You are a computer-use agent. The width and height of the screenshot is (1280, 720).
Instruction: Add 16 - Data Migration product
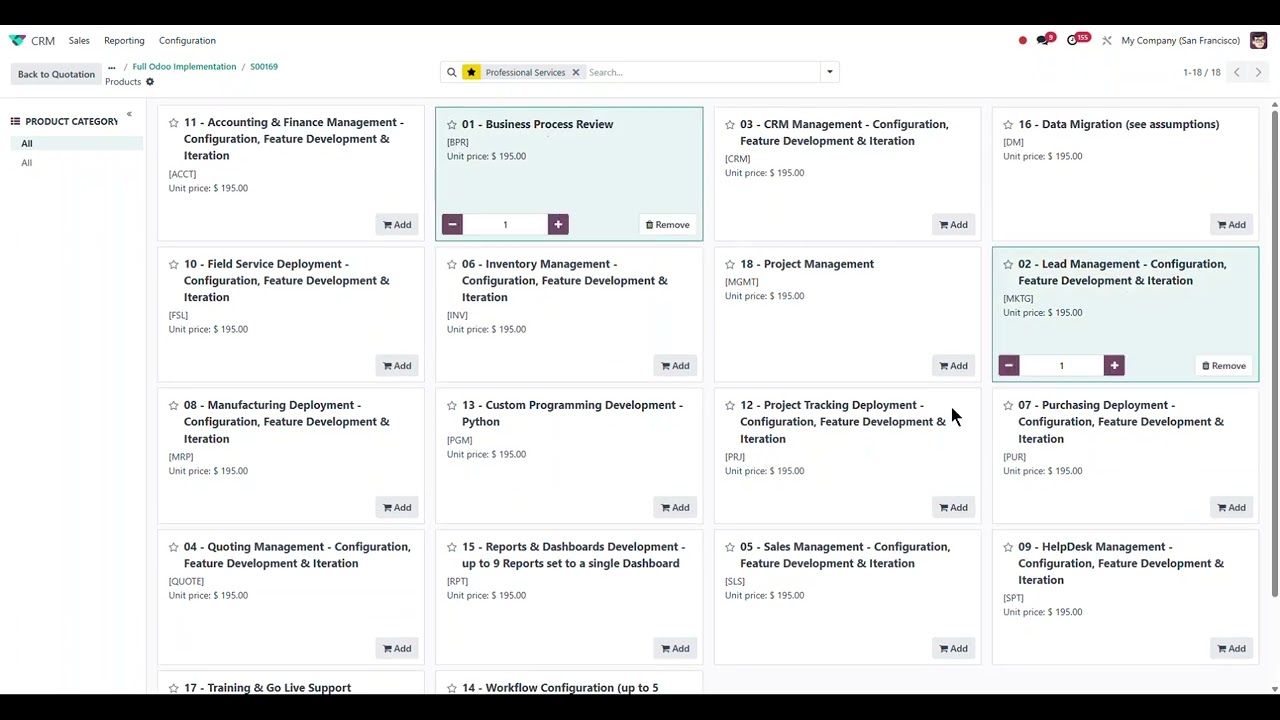[x=1231, y=224]
